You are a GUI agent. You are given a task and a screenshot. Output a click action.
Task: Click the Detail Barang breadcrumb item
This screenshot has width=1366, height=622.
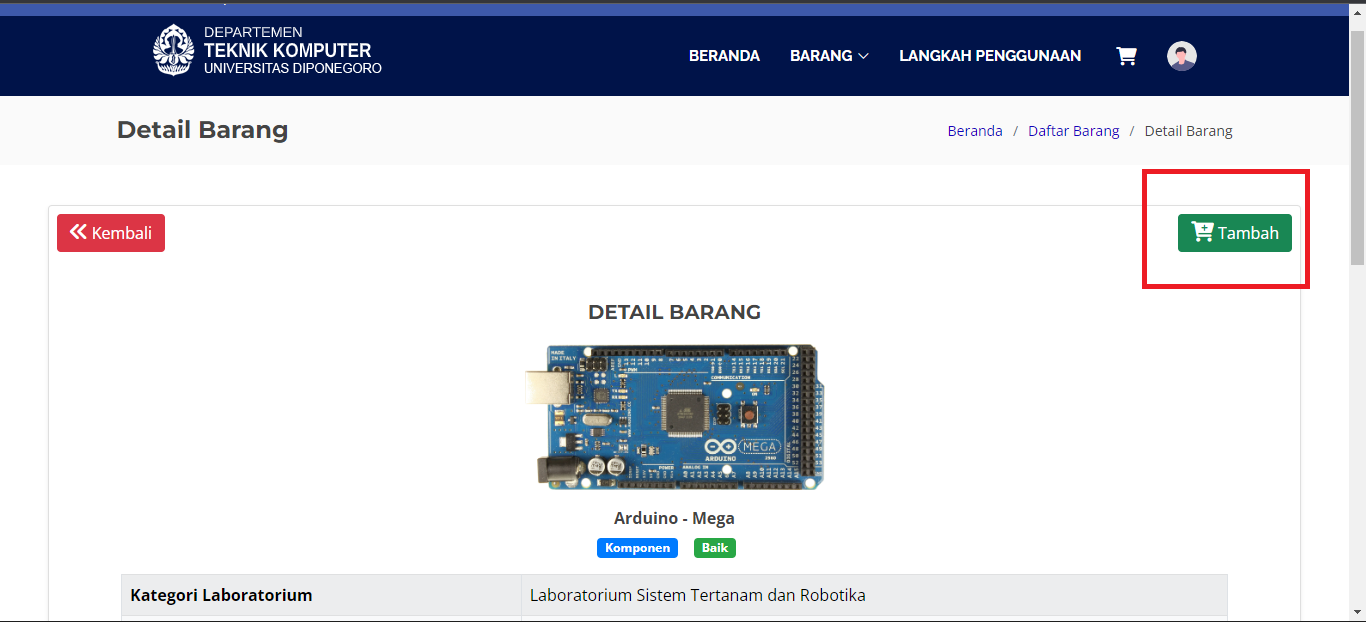(x=1188, y=131)
